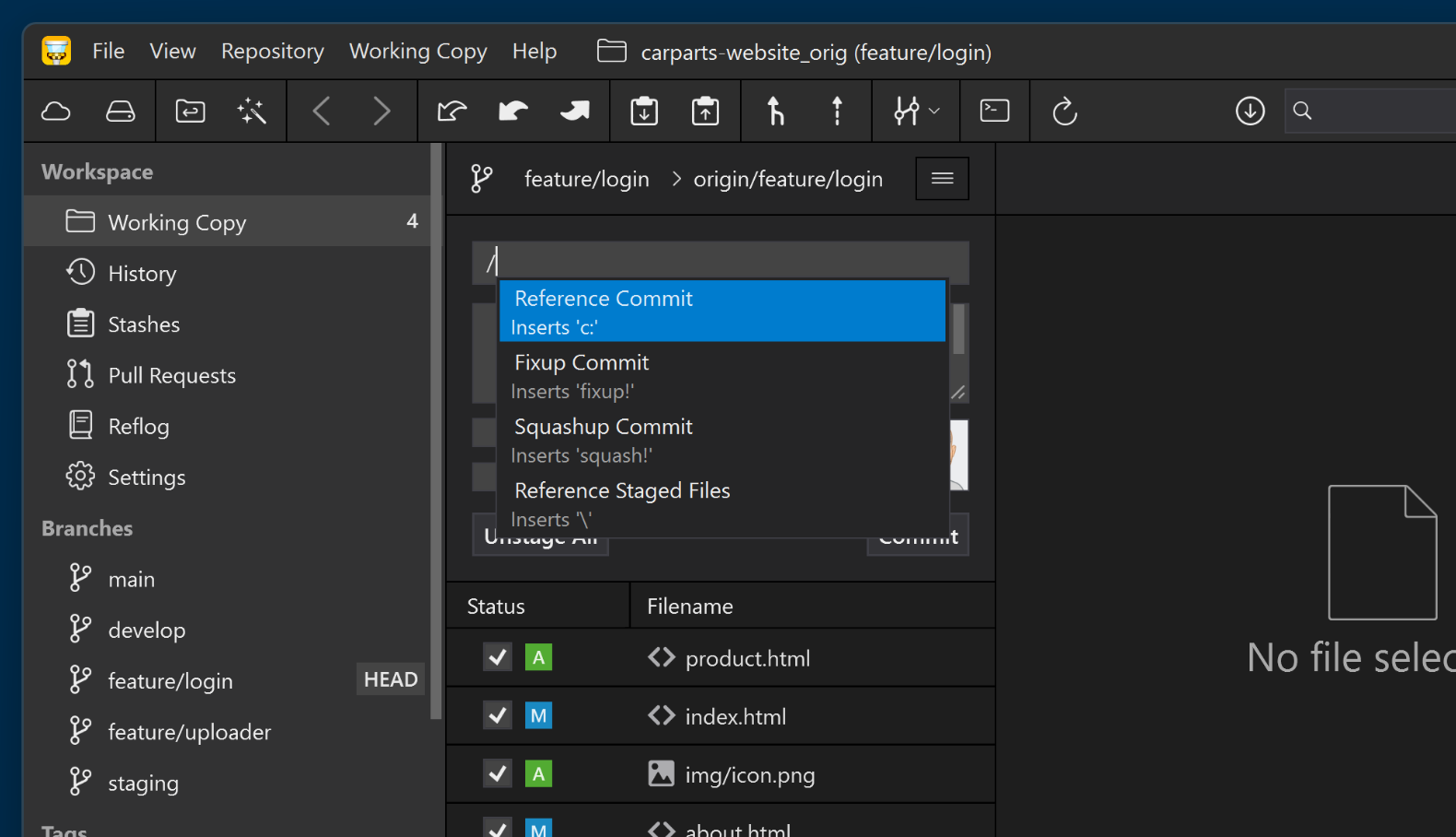Click the cloud services toolbar icon
The height and width of the screenshot is (837, 1456).
point(56,112)
